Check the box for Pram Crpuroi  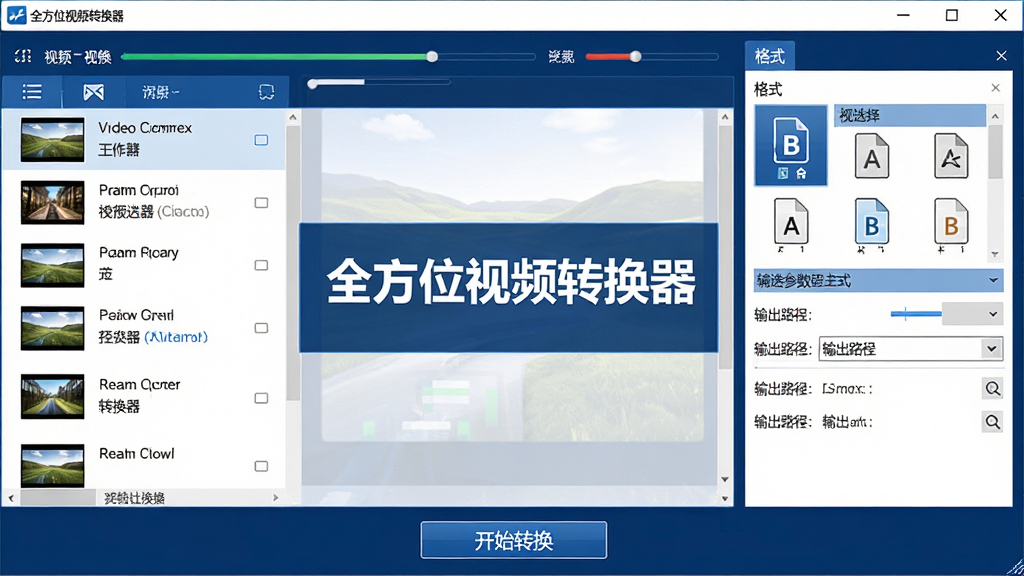[x=261, y=202]
